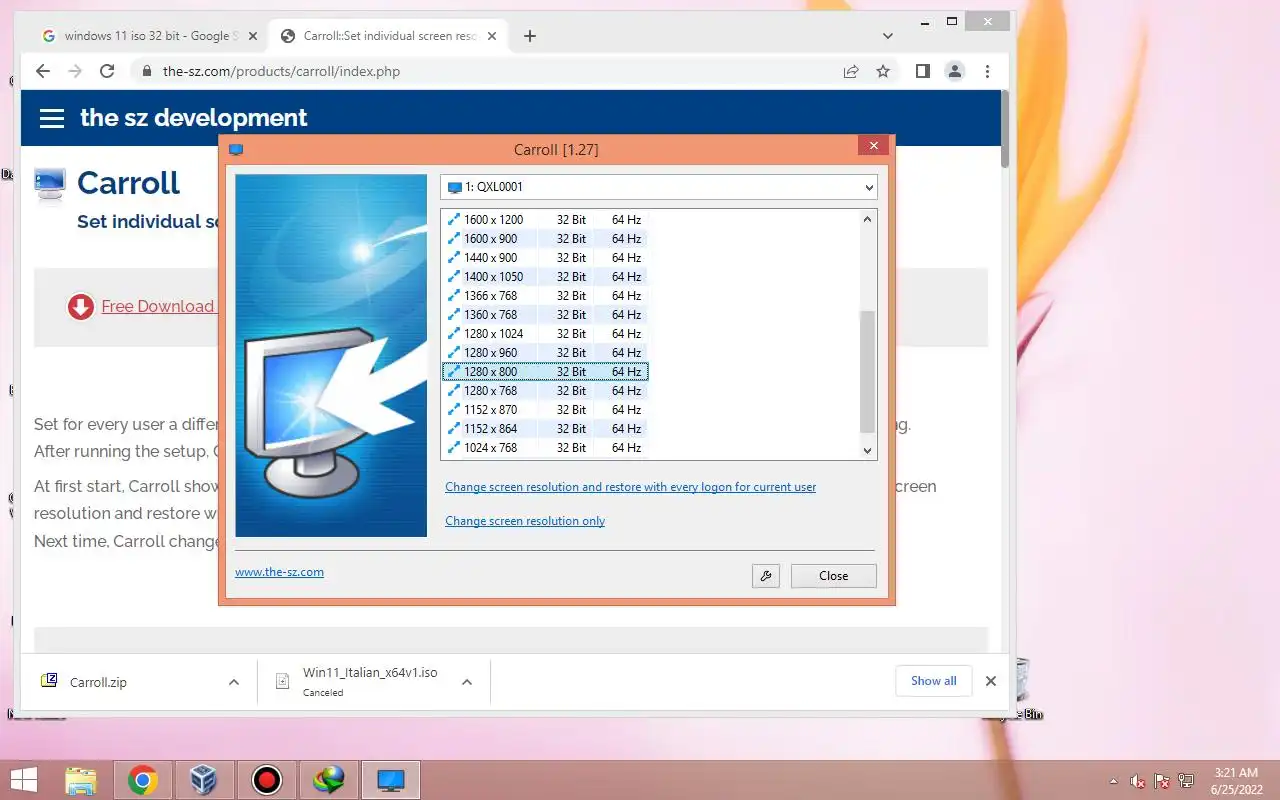
Task: Click the share page icon in address bar
Action: [x=851, y=71]
